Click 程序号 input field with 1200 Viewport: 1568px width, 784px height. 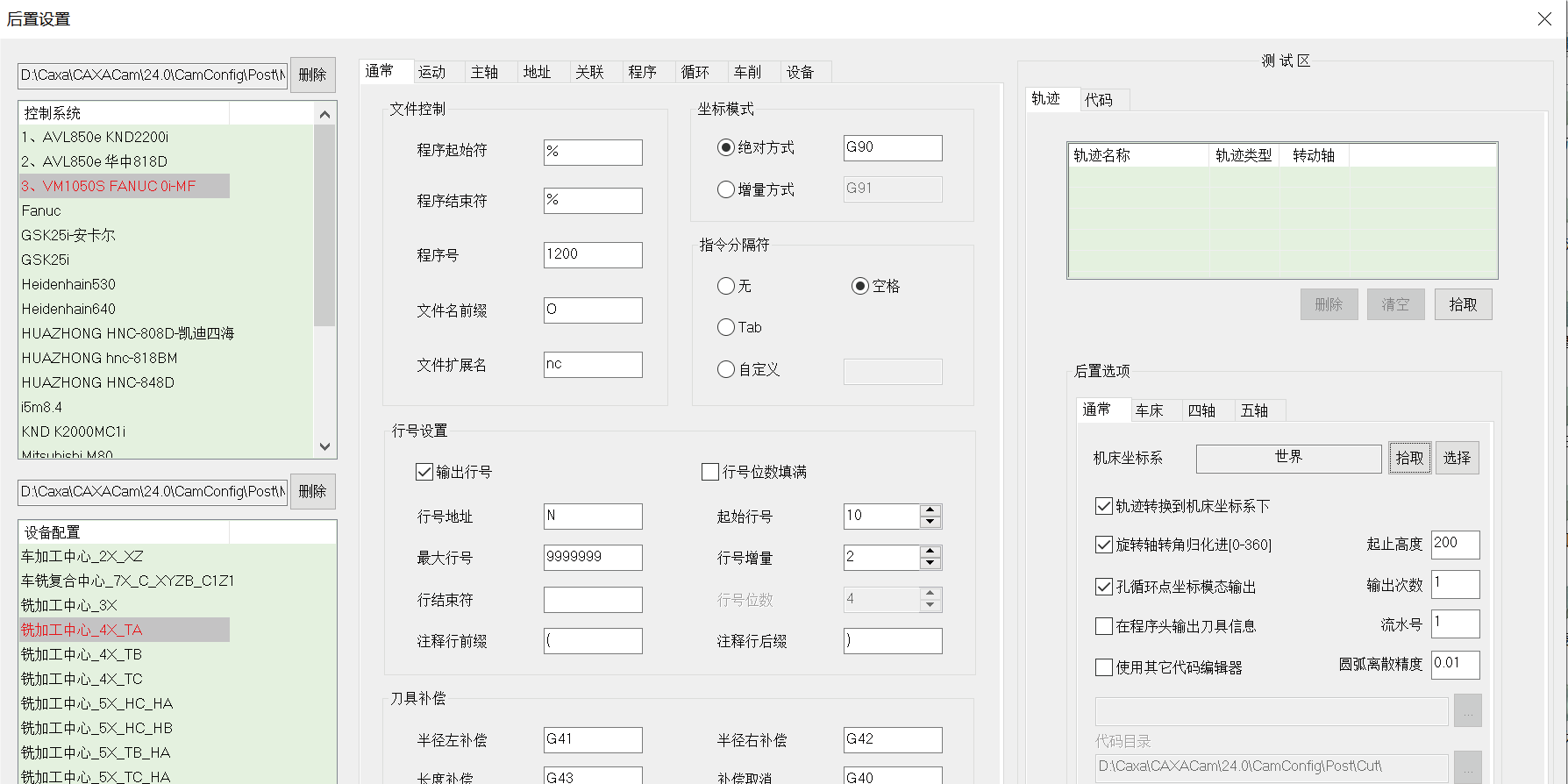coord(593,255)
